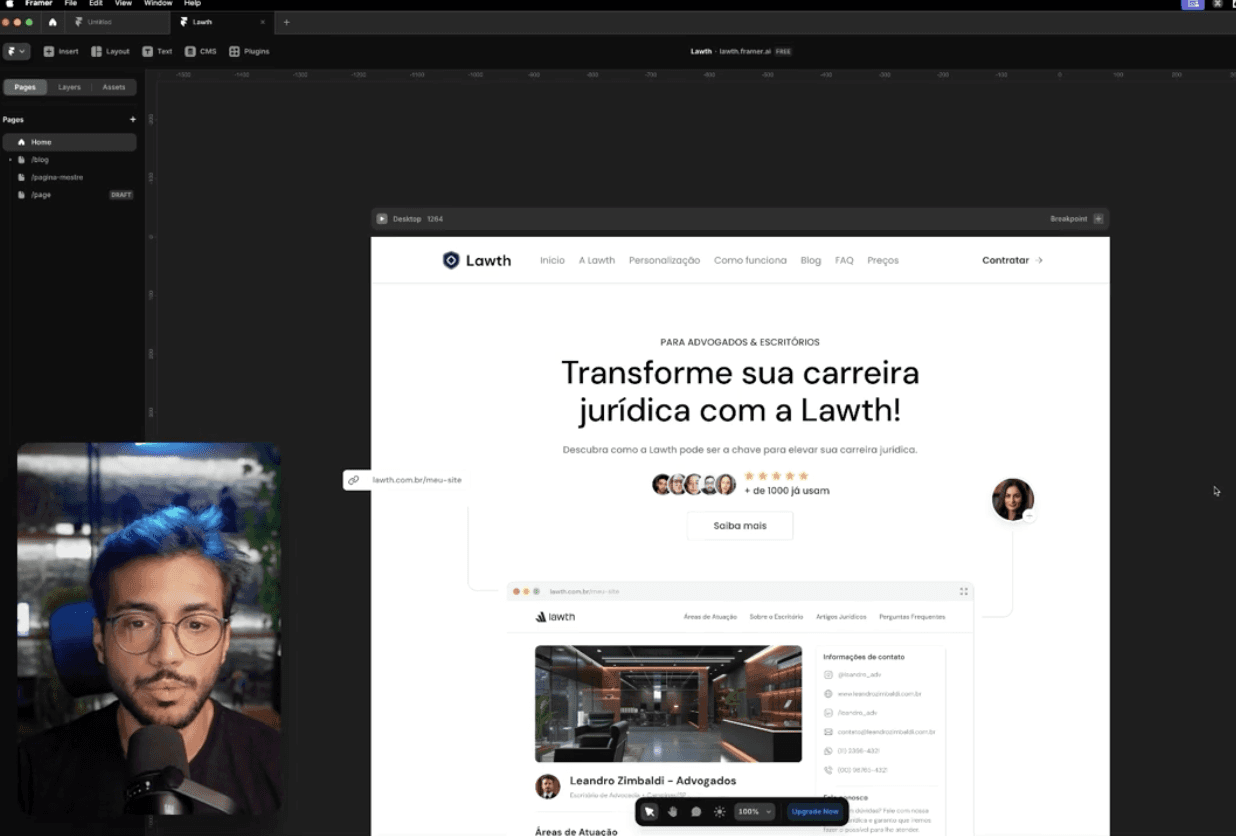Viewport: 1236px width, 836px height.
Task: Expand the /blog page folder
Action: tap(10, 160)
